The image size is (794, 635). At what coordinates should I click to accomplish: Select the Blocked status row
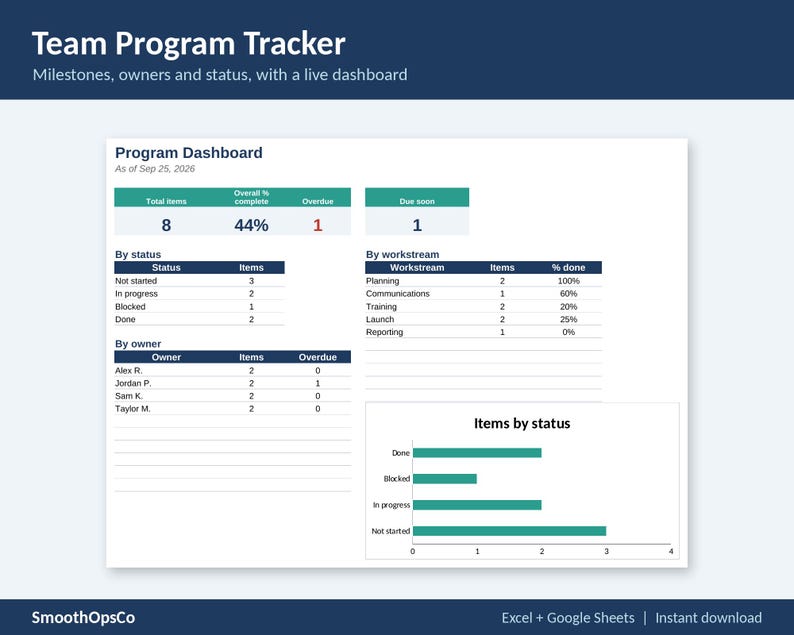coord(200,306)
